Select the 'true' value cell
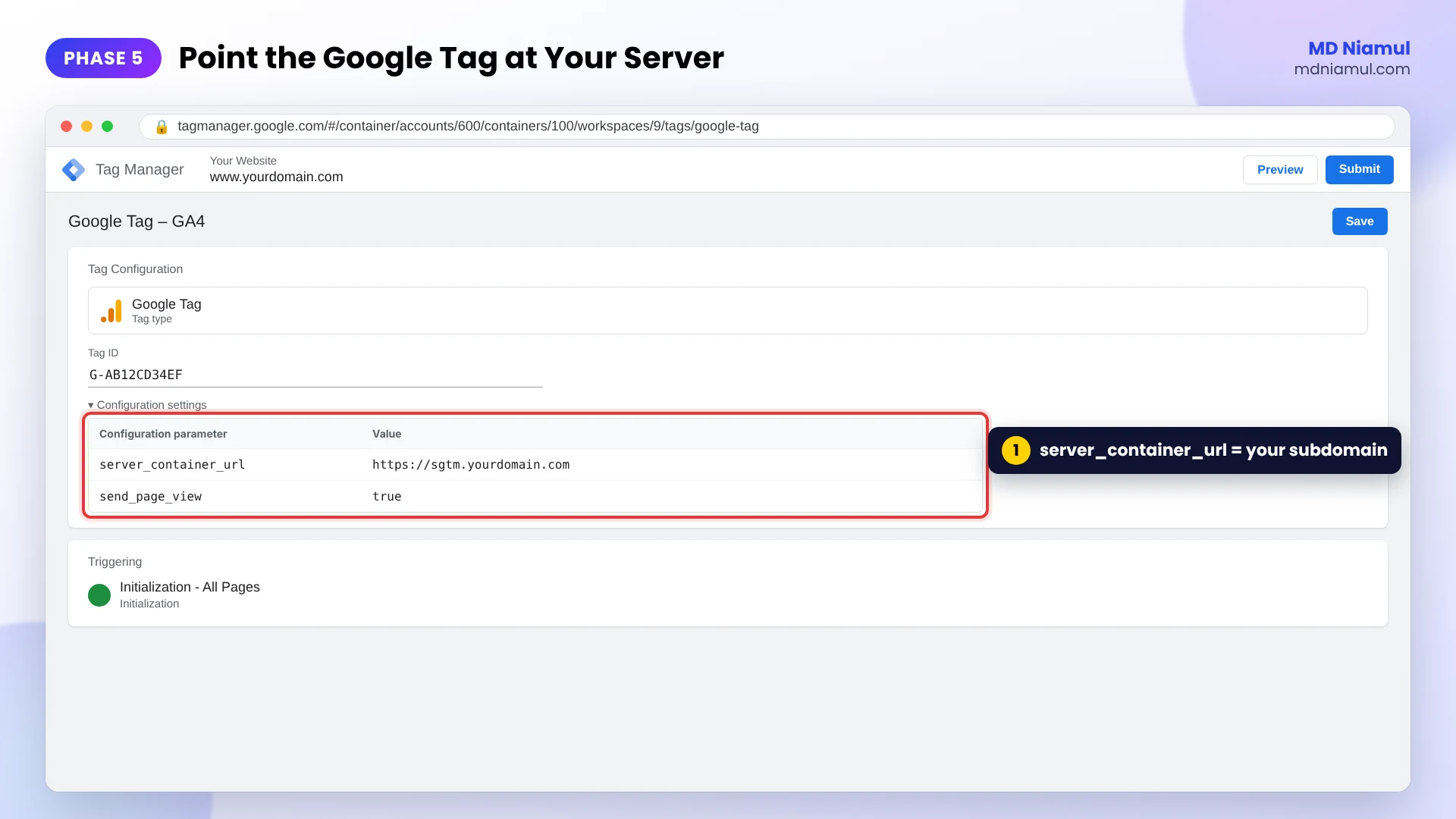This screenshot has height=819, width=1456. [387, 497]
